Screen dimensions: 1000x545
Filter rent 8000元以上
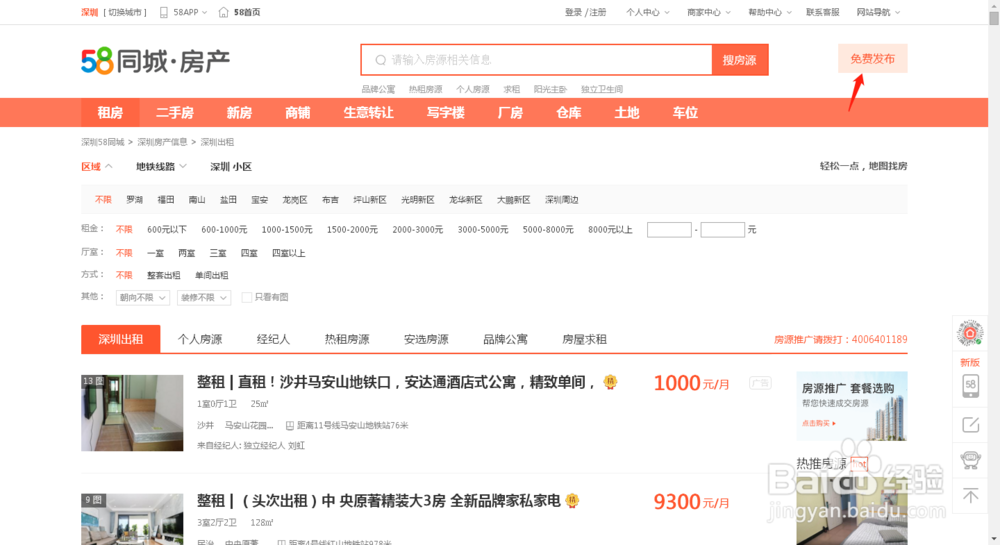[610, 229]
